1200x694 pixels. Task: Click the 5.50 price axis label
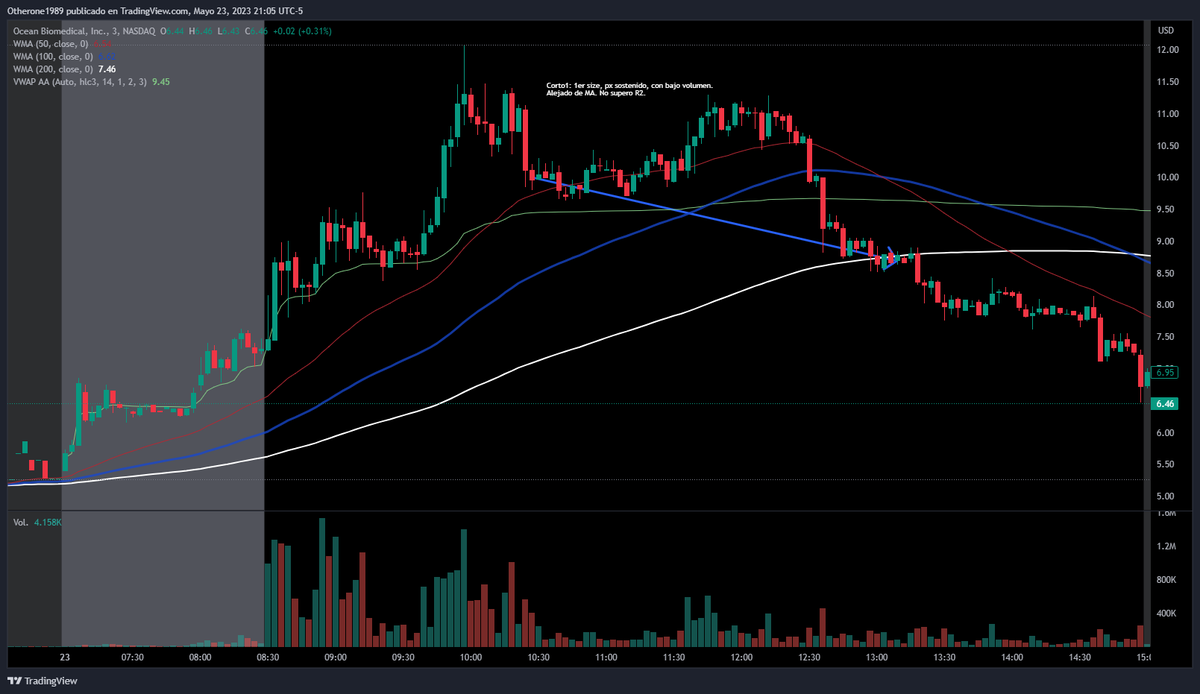click(1165, 465)
